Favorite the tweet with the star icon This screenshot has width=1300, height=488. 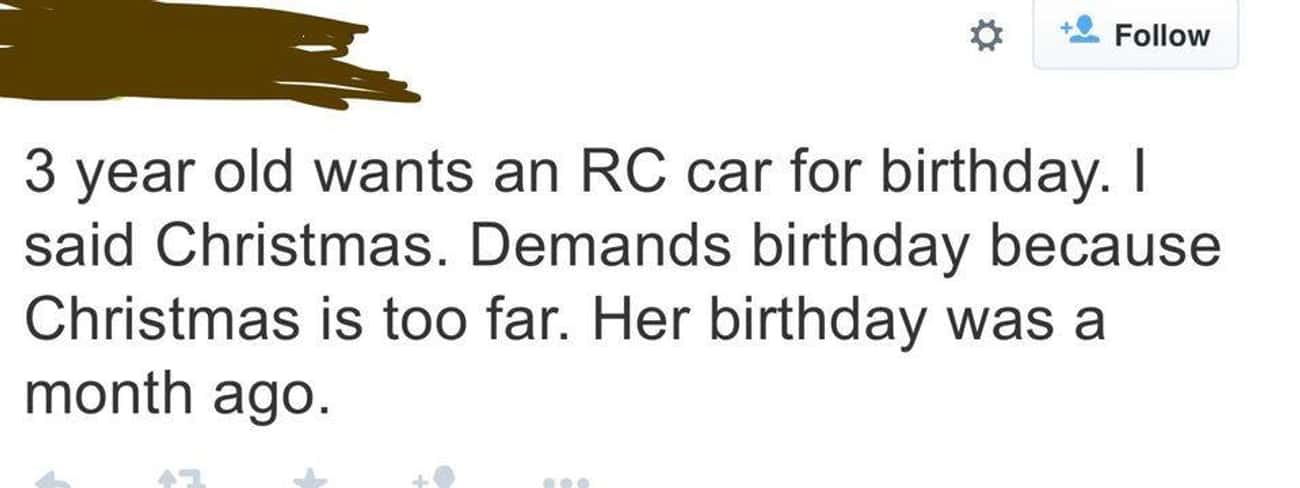tap(310, 482)
